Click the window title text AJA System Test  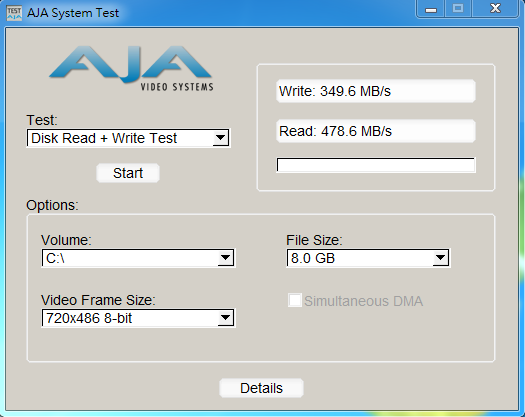[x=73, y=13]
